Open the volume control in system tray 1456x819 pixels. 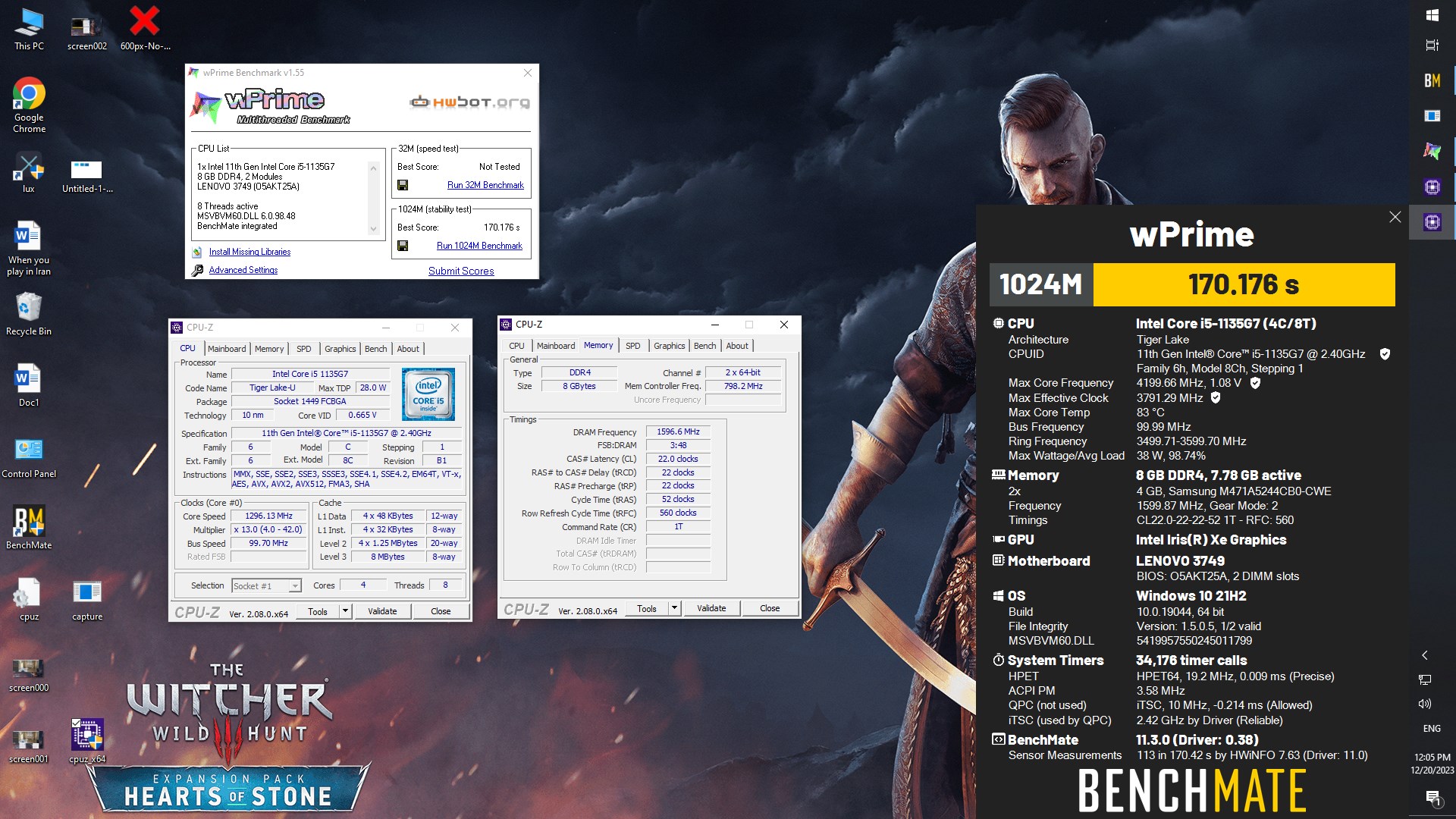(1425, 704)
